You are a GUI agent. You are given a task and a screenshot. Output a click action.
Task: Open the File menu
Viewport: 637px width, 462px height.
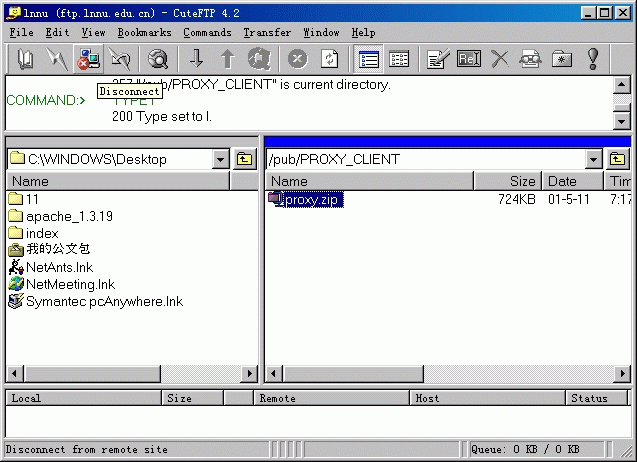click(x=22, y=33)
